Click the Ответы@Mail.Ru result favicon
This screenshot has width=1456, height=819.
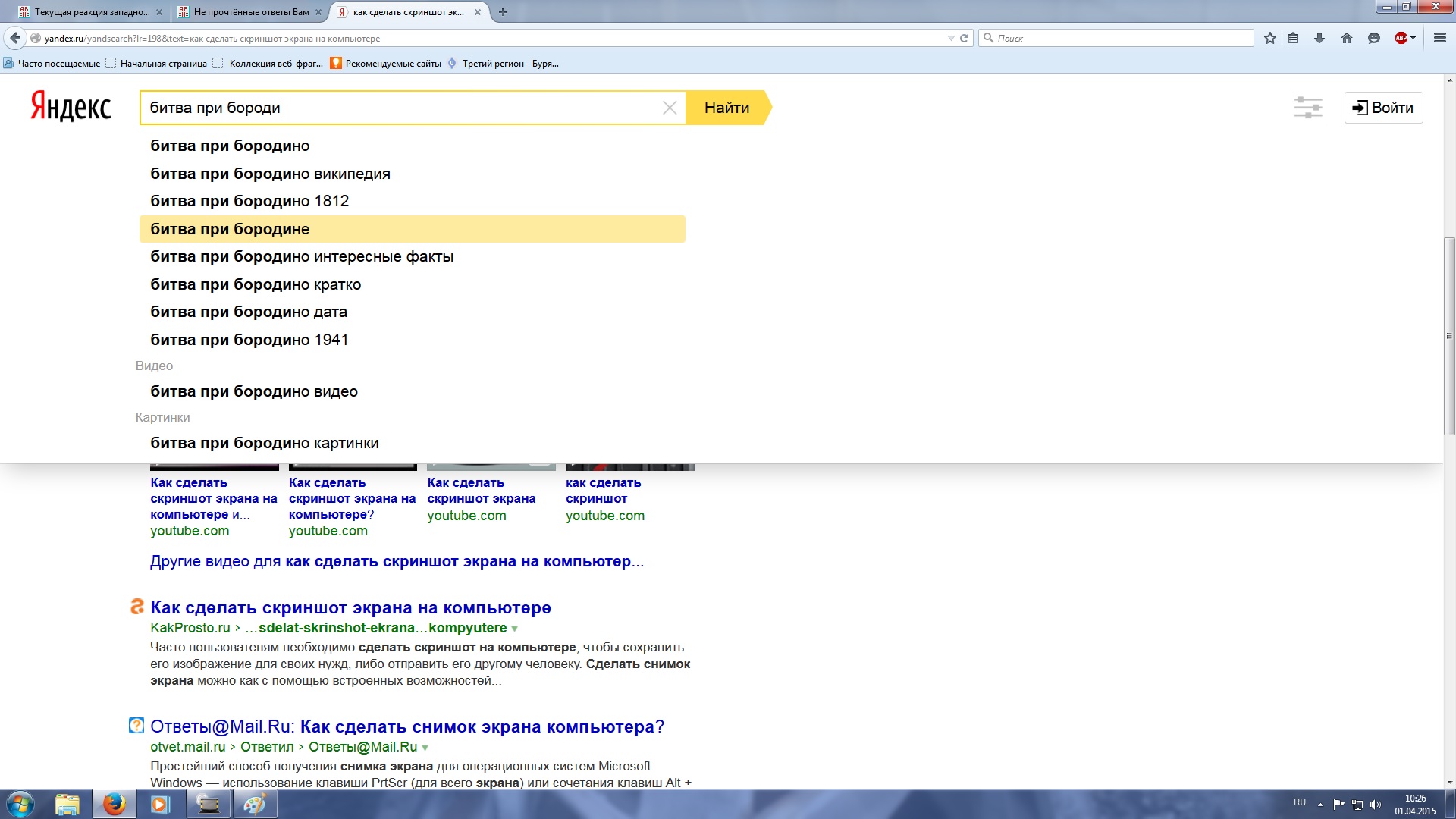pyautogui.click(x=136, y=726)
